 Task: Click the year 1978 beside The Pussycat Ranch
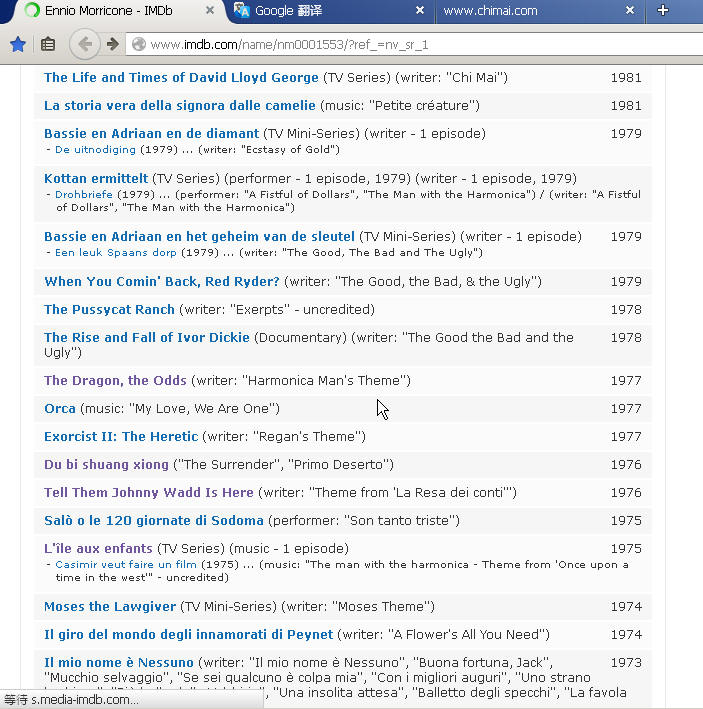coord(626,309)
